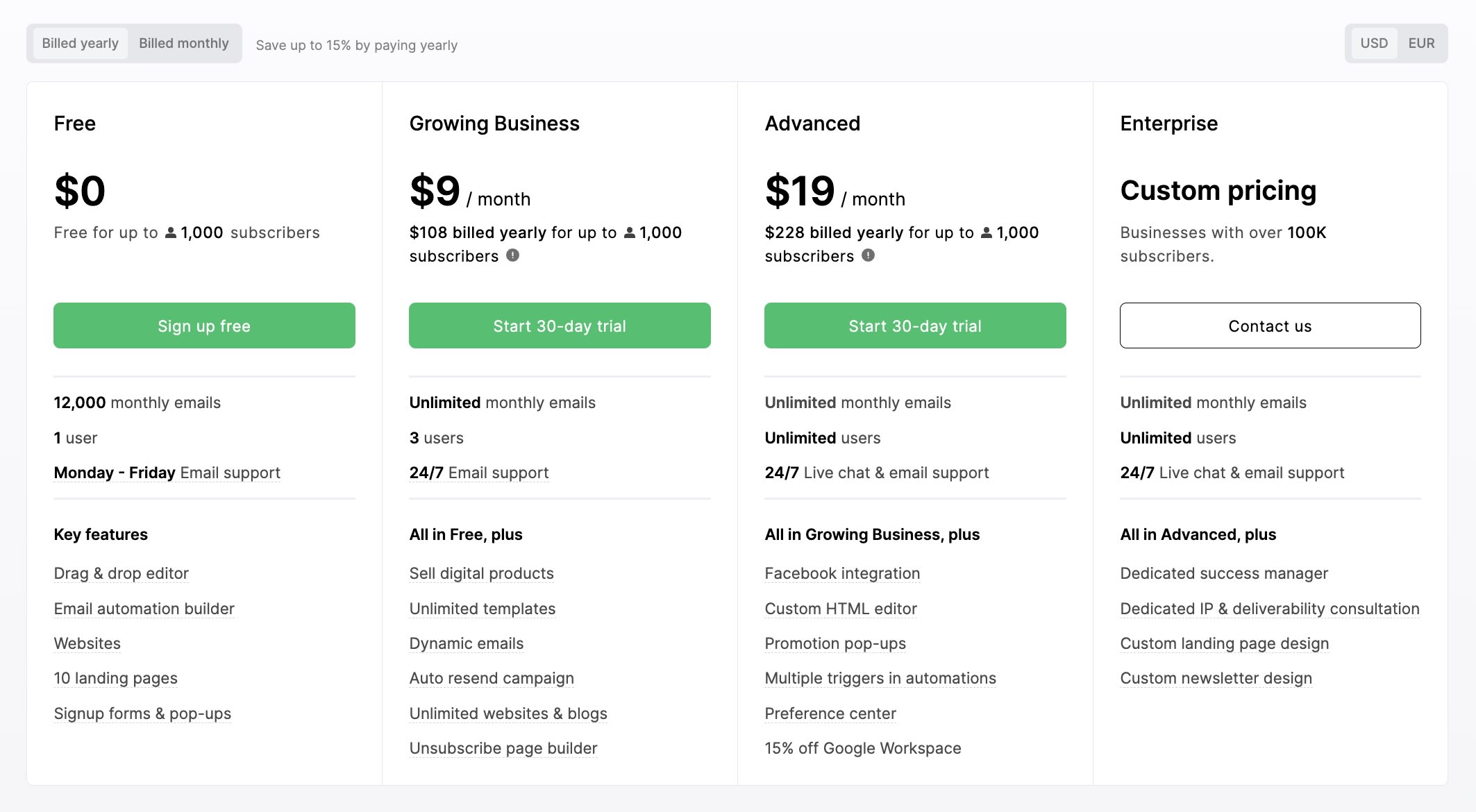Click the $19 / month price
Image resolution: width=1476 pixels, height=812 pixels.
(x=835, y=191)
